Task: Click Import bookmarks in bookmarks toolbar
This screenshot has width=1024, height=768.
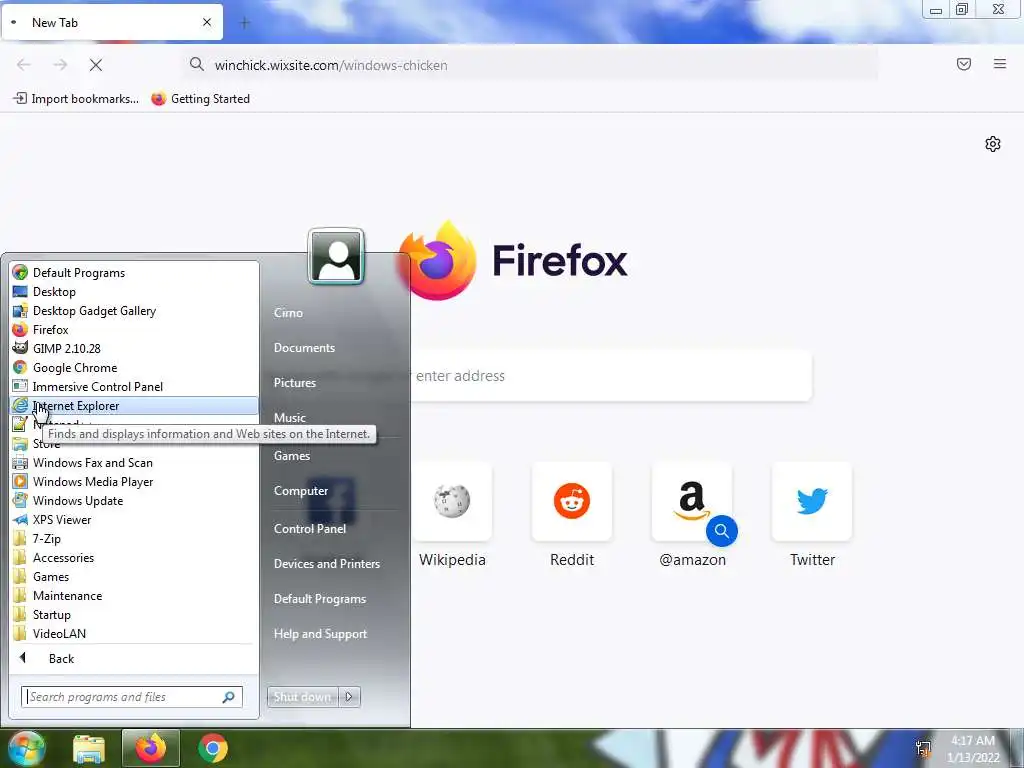Action: coord(76,99)
